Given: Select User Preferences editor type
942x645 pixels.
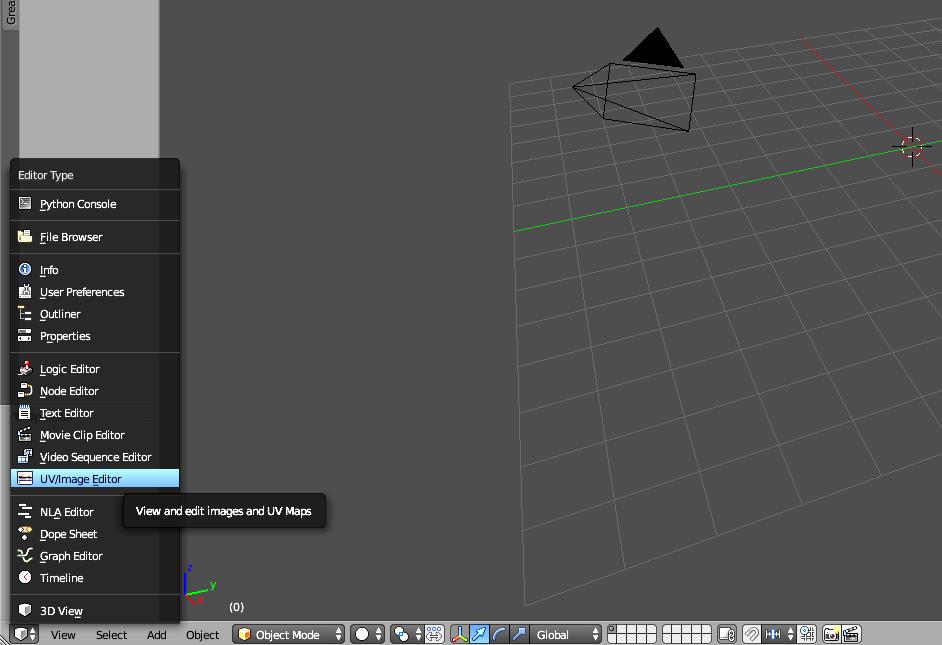Looking at the screenshot, I should tap(95, 292).
